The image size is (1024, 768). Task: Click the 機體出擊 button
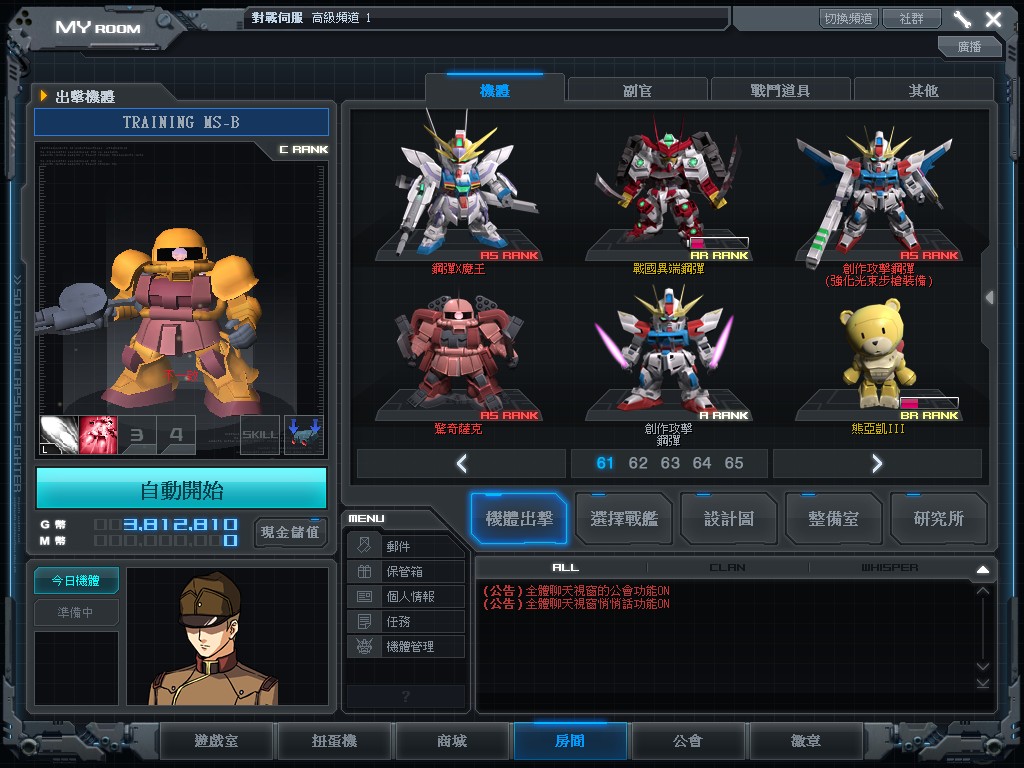(x=519, y=519)
